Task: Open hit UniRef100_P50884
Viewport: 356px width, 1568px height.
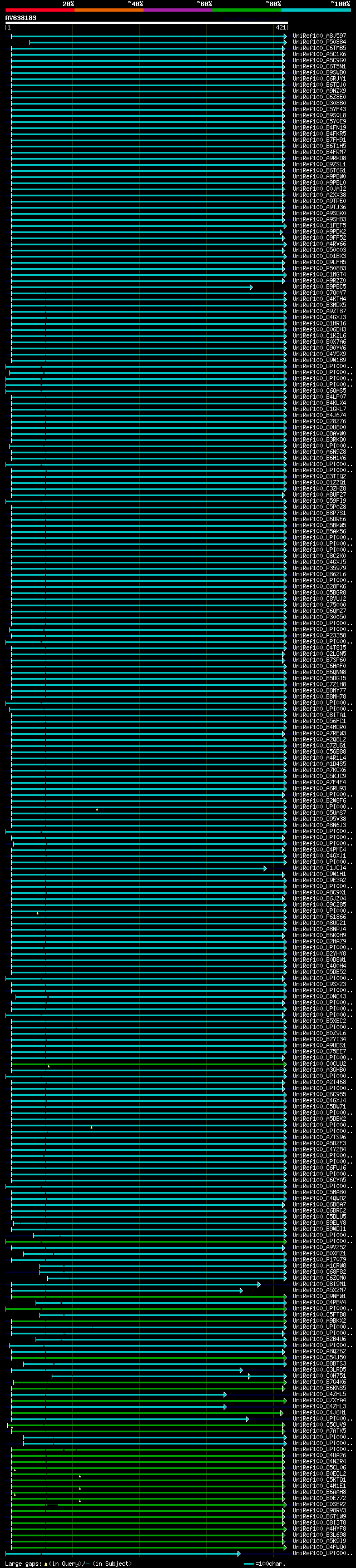Action: [319, 42]
